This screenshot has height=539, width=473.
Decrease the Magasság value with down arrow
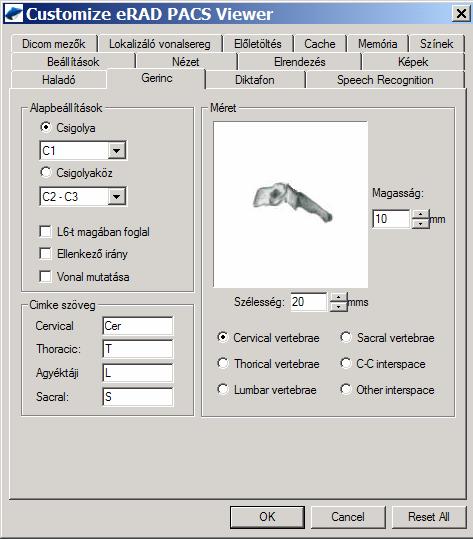click(x=420, y=224)
